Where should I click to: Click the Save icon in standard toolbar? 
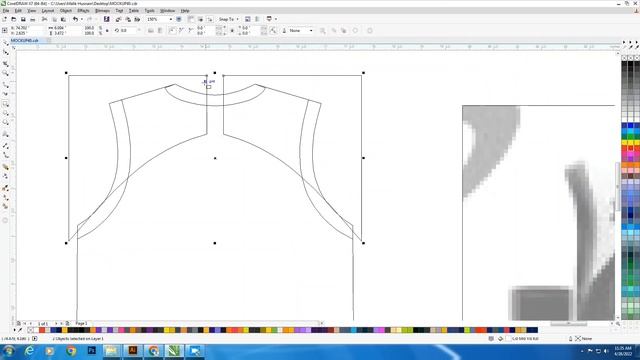tap(23, 19)
